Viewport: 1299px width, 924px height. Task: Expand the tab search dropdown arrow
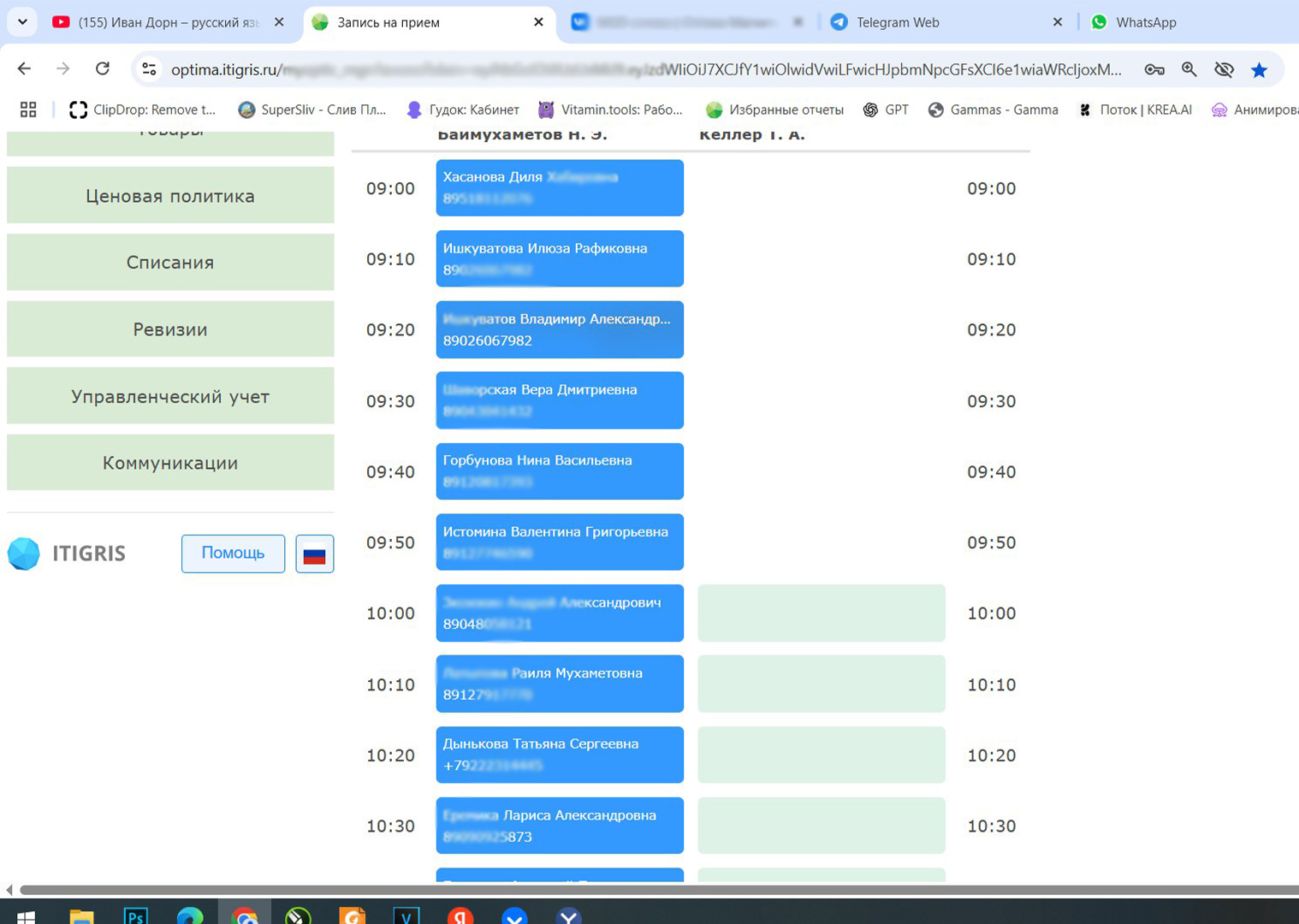tap(22, 22)
